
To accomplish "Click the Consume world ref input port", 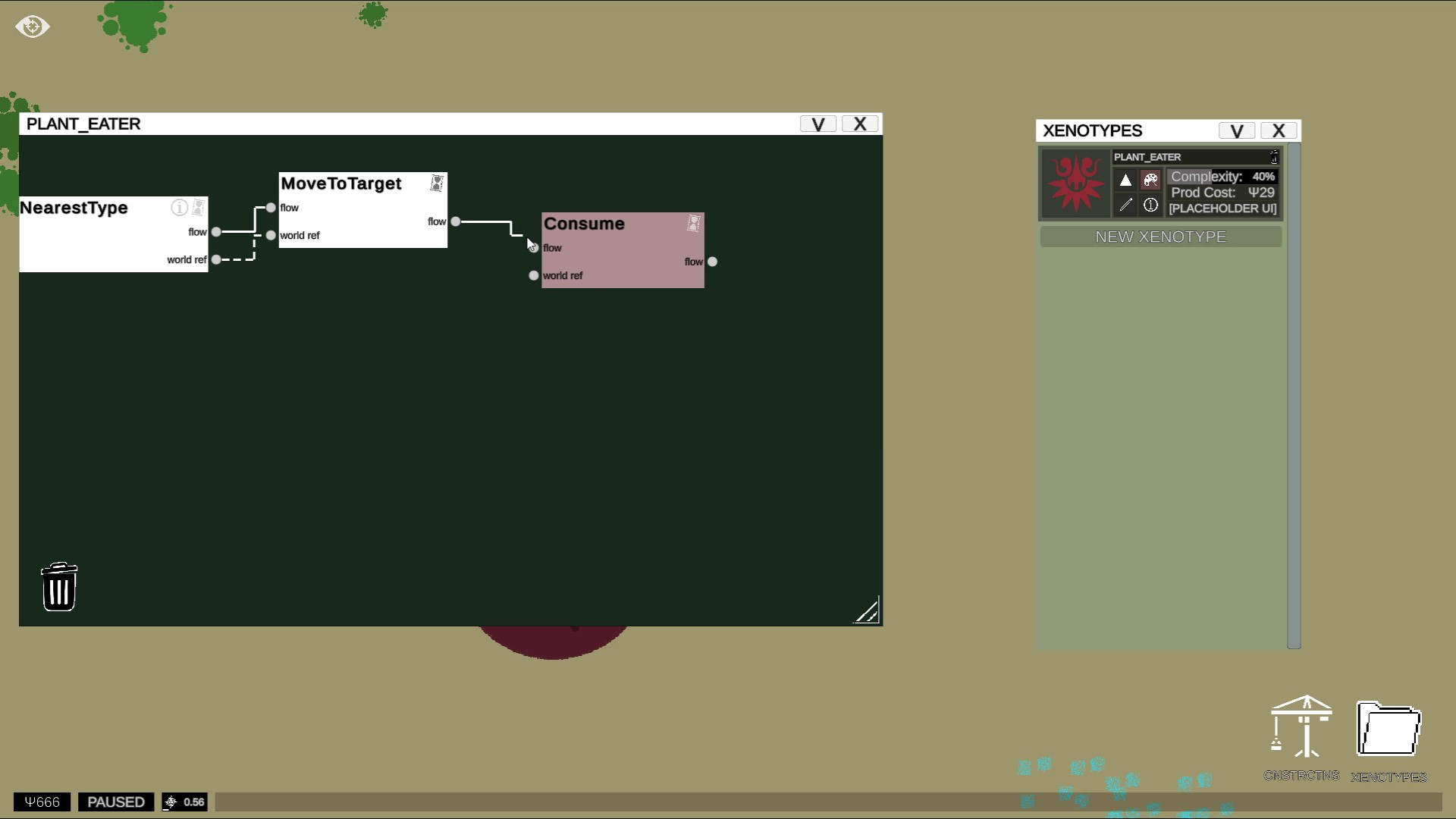I will 534,275.
